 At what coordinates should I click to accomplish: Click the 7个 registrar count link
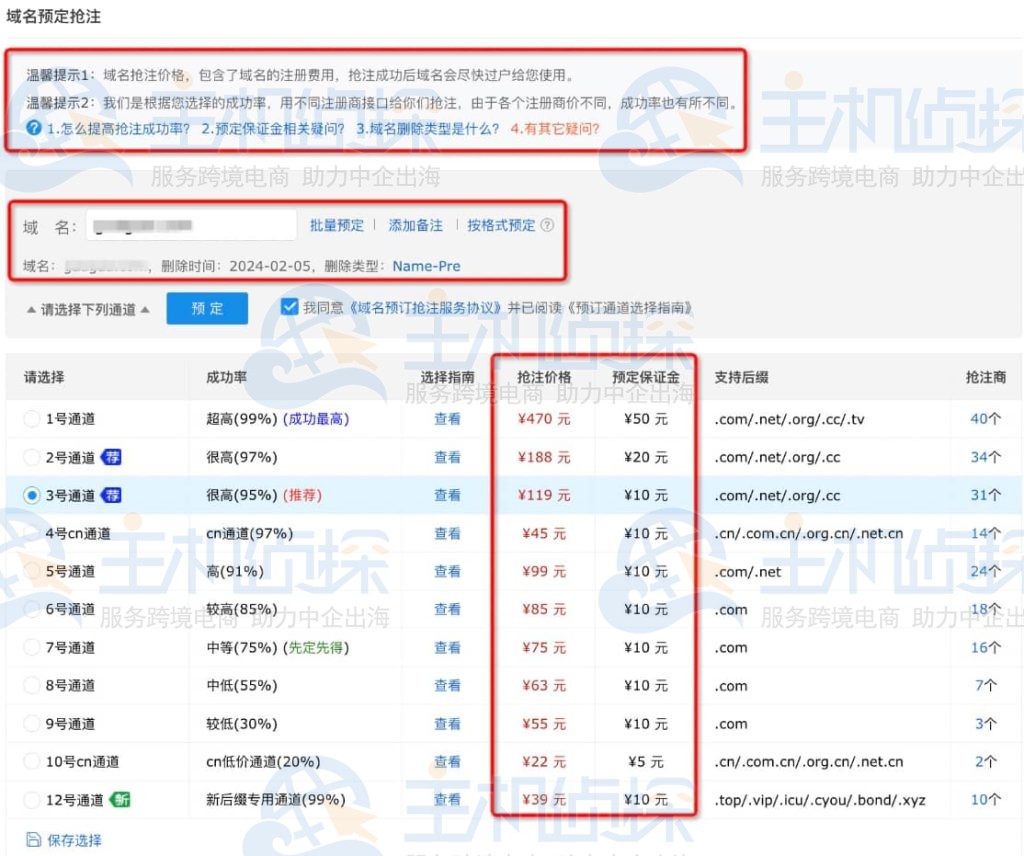986,686
